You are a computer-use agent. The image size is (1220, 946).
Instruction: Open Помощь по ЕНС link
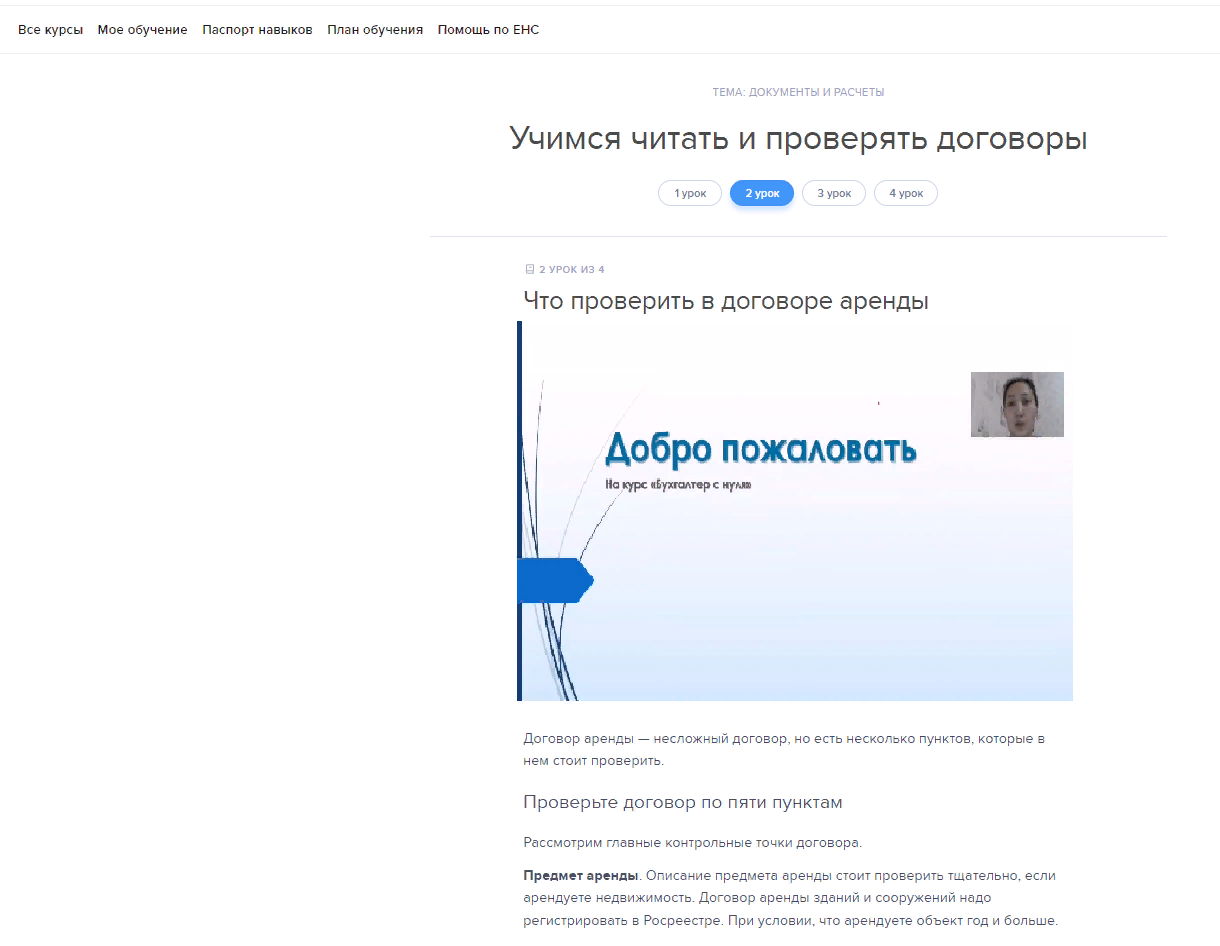pos(488,30)
